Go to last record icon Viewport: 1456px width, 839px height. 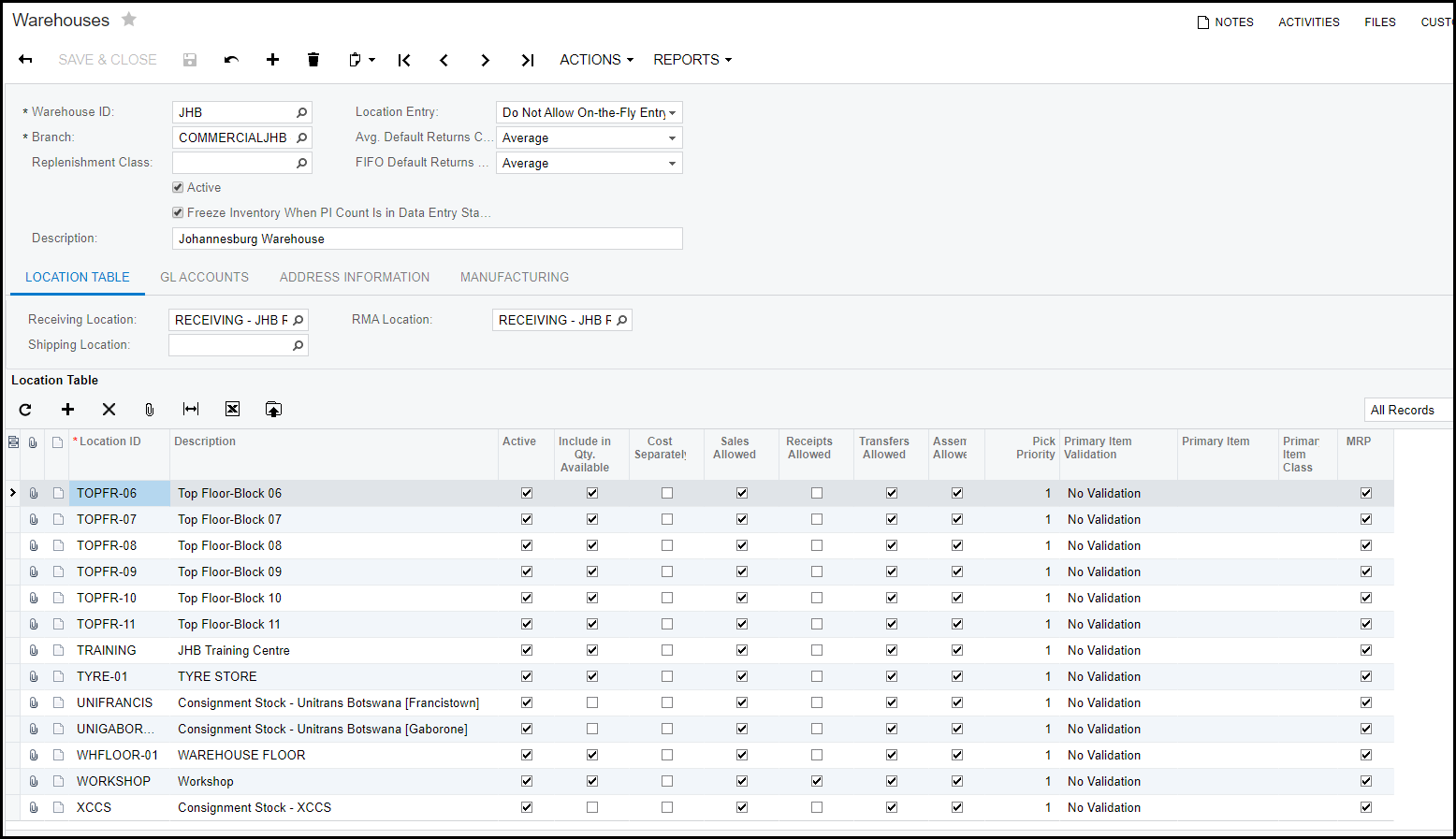(527, 60)
